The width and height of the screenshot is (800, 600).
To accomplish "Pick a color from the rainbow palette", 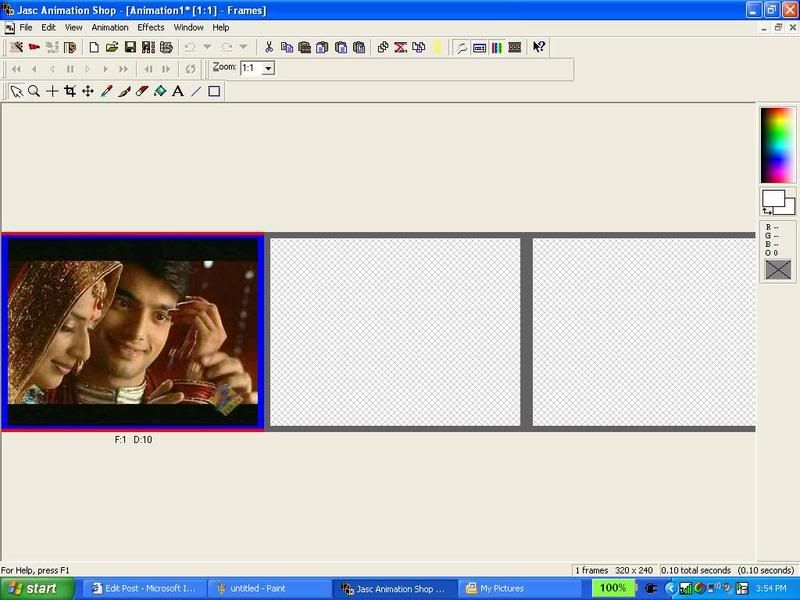I will 778,145.
